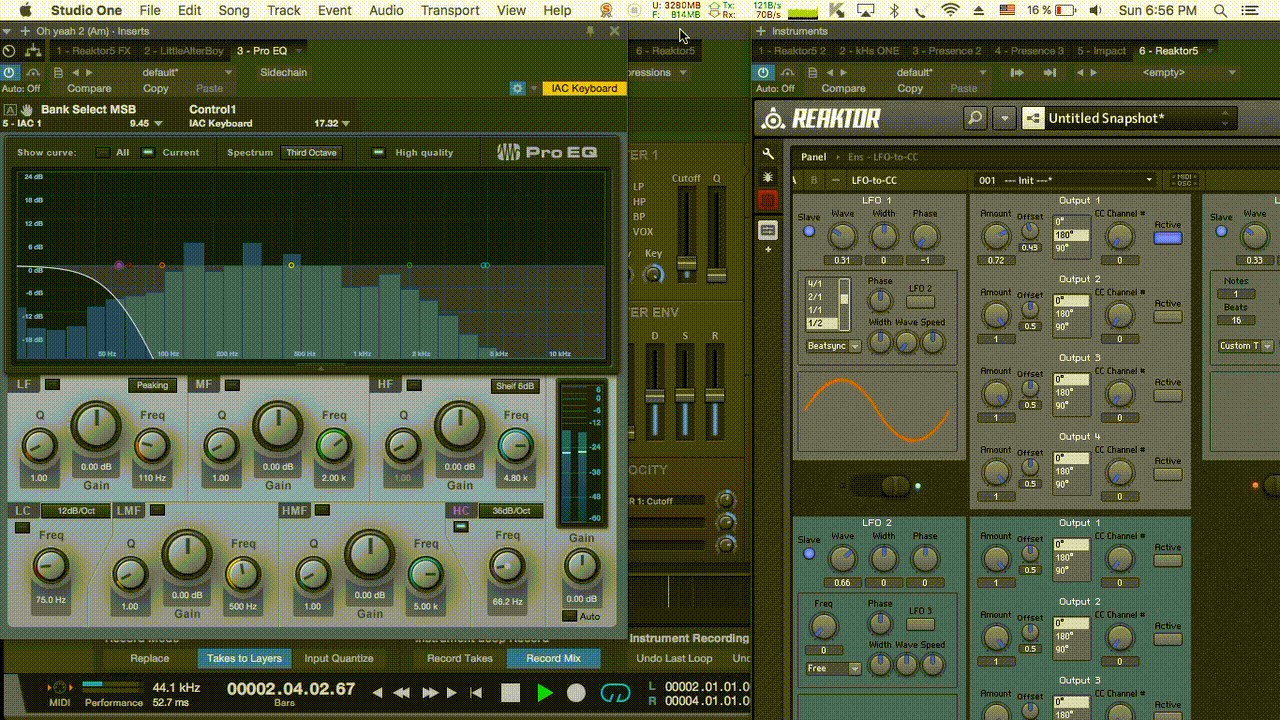Image resolution: width=1280 pixels, height=720 pixels.
Task: Toggle Output 1 Active button in Reaktor
Action: [x=1167, y=238]
